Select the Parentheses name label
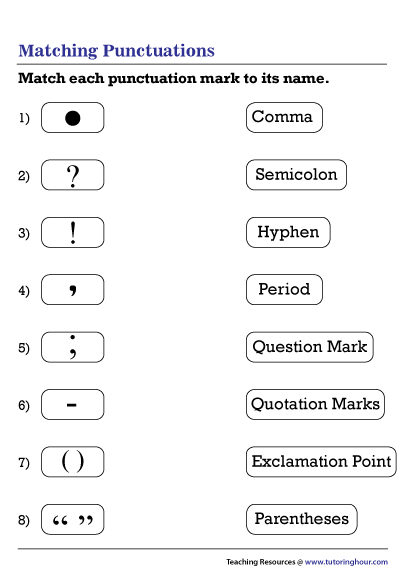Screen dimensions: 405x574 301,519
